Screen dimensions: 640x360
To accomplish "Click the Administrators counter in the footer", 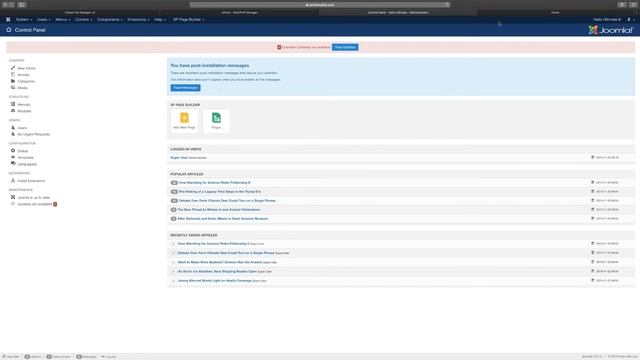I will (x=59, y=357).
